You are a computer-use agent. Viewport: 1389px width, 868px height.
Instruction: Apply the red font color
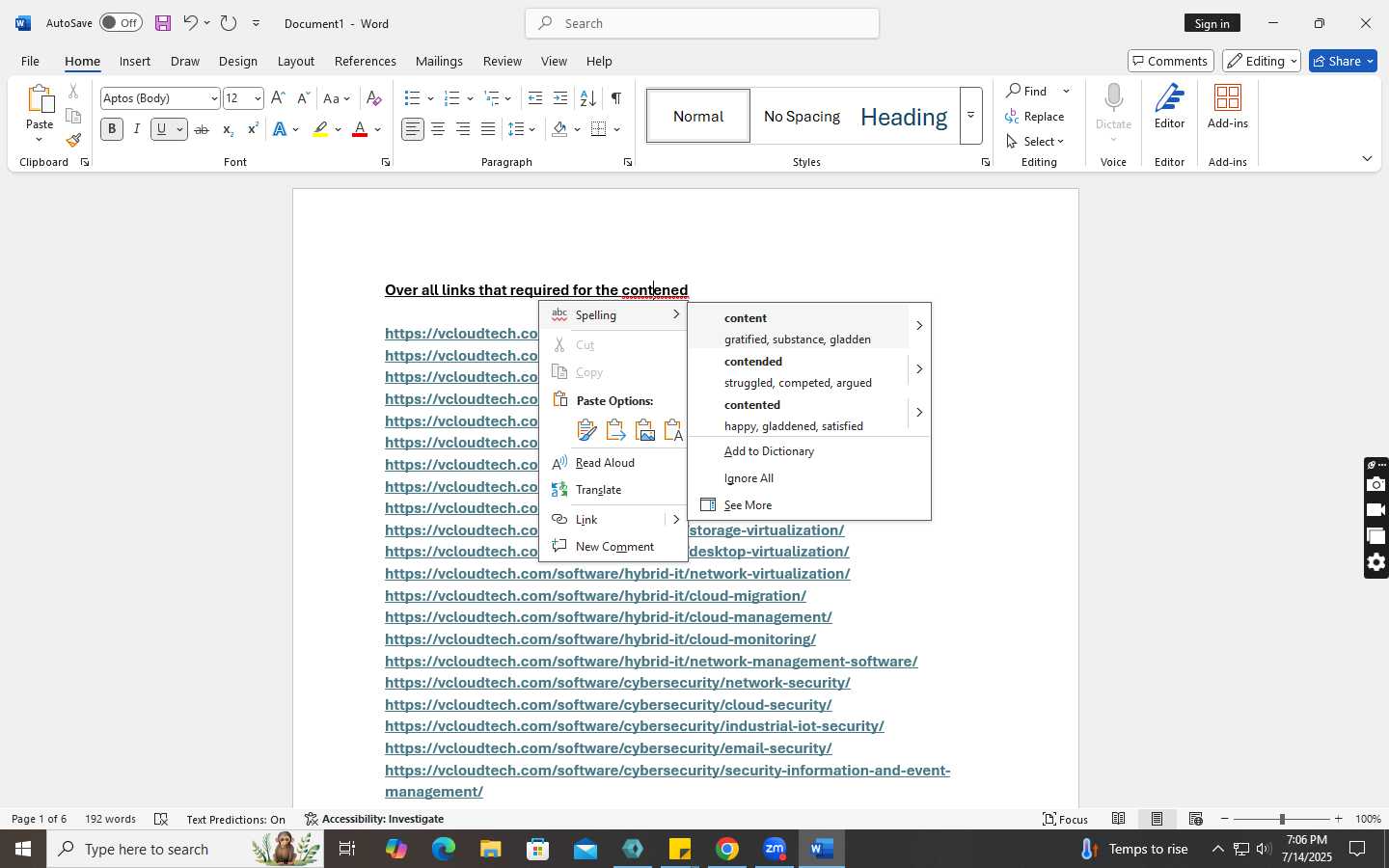[x=360, y=129]
